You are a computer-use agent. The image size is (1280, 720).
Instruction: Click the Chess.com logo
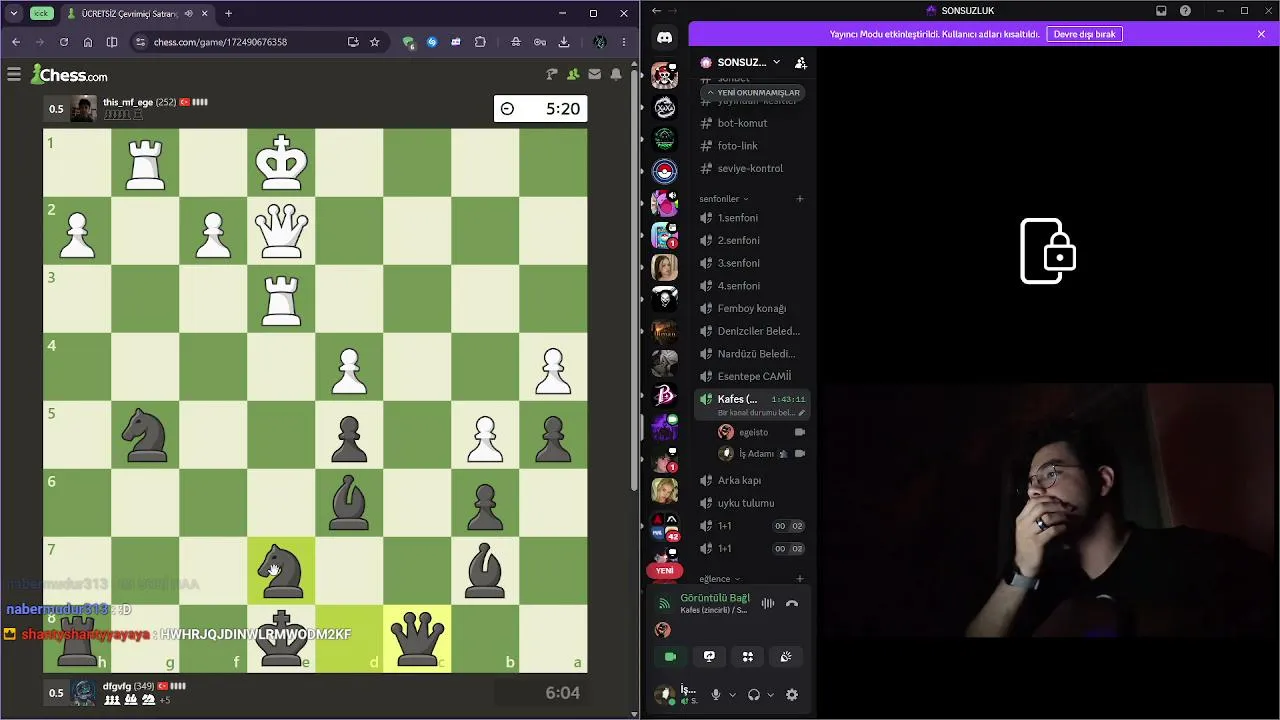pos(69,74)
